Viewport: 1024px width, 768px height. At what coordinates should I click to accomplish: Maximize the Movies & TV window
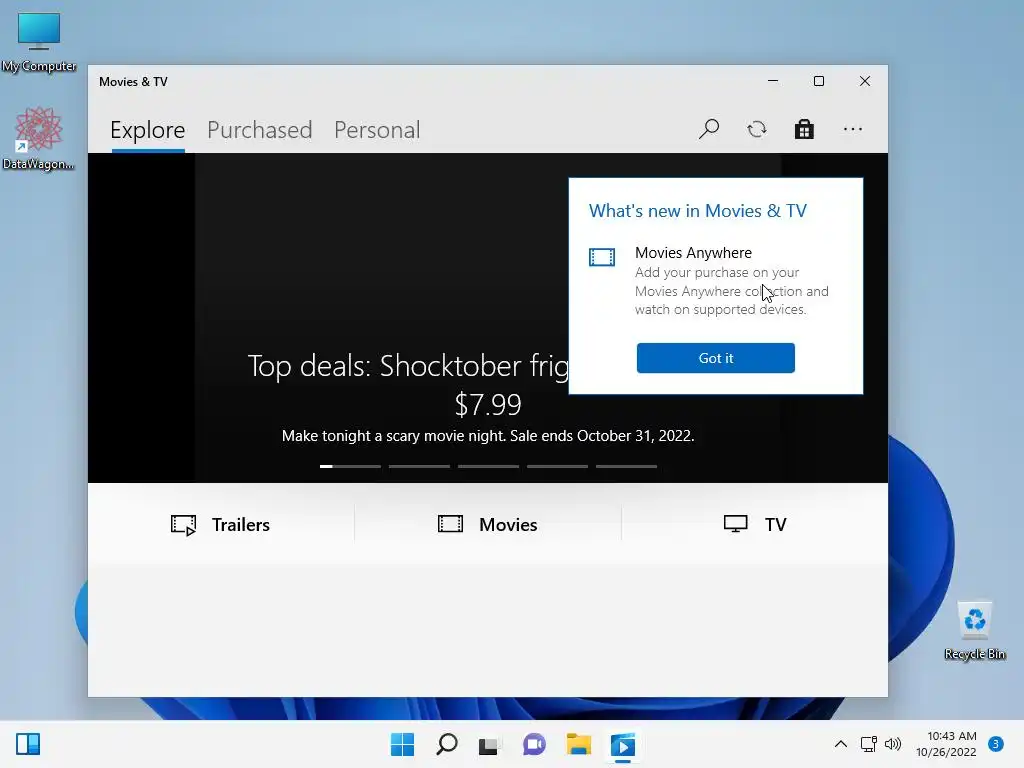pyautogui.click(x=819, y=81)
